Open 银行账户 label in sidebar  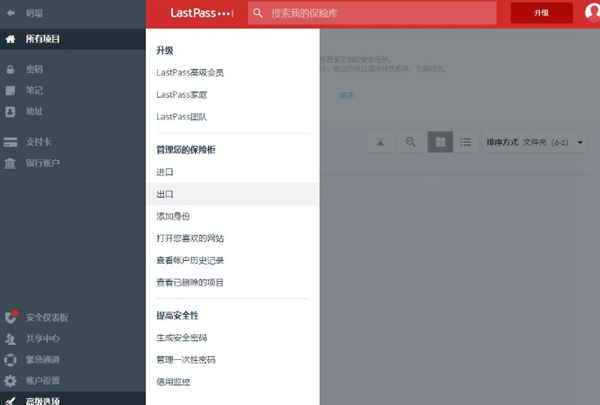click(x=42, y=163)
